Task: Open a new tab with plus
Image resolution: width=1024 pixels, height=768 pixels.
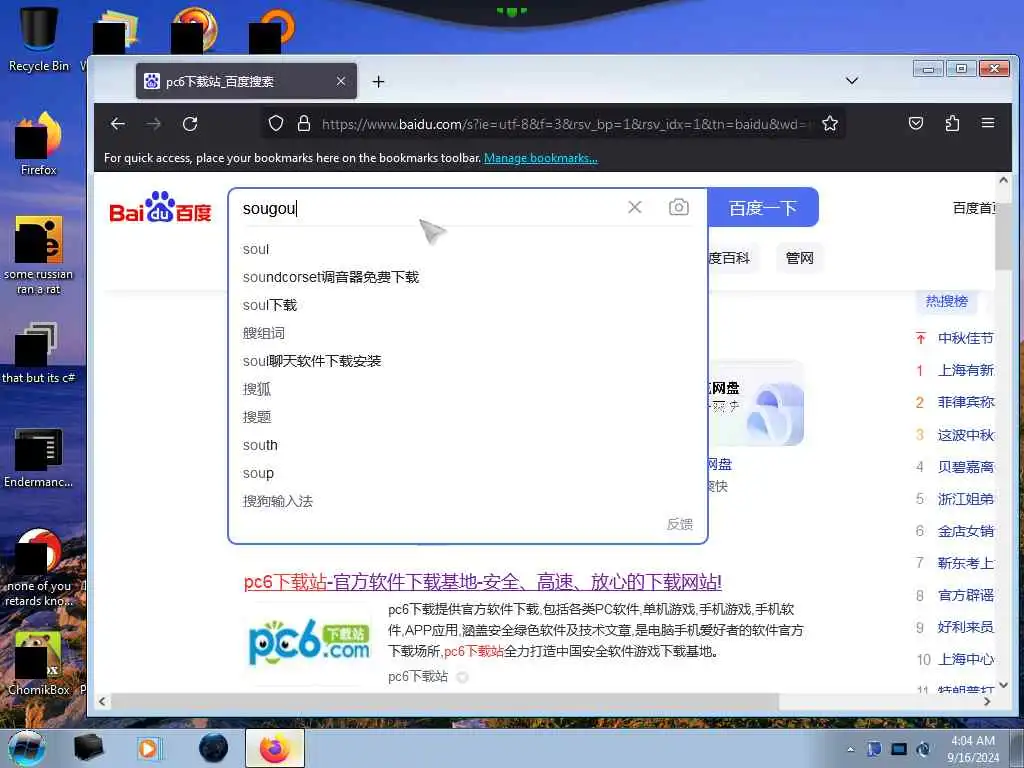Action: (378, 82)
